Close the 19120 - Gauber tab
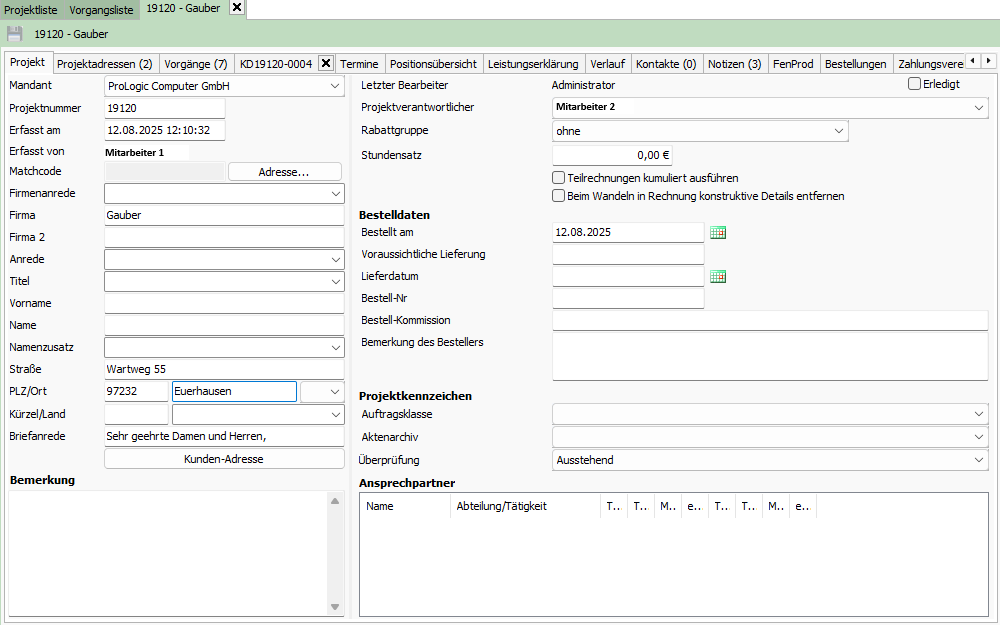 [236, 8]
